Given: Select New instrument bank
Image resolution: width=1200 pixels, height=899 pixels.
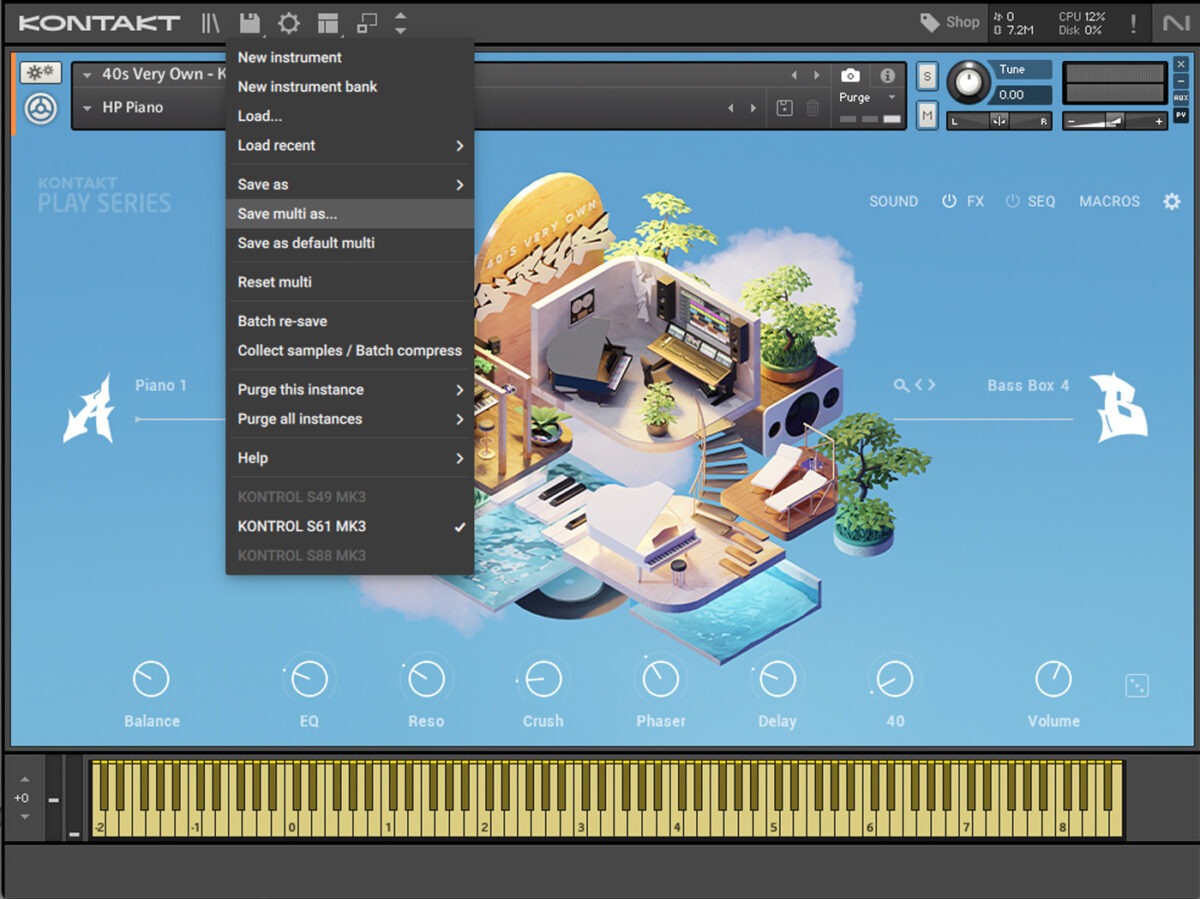Looking at the screenshot, I should 350,87.
